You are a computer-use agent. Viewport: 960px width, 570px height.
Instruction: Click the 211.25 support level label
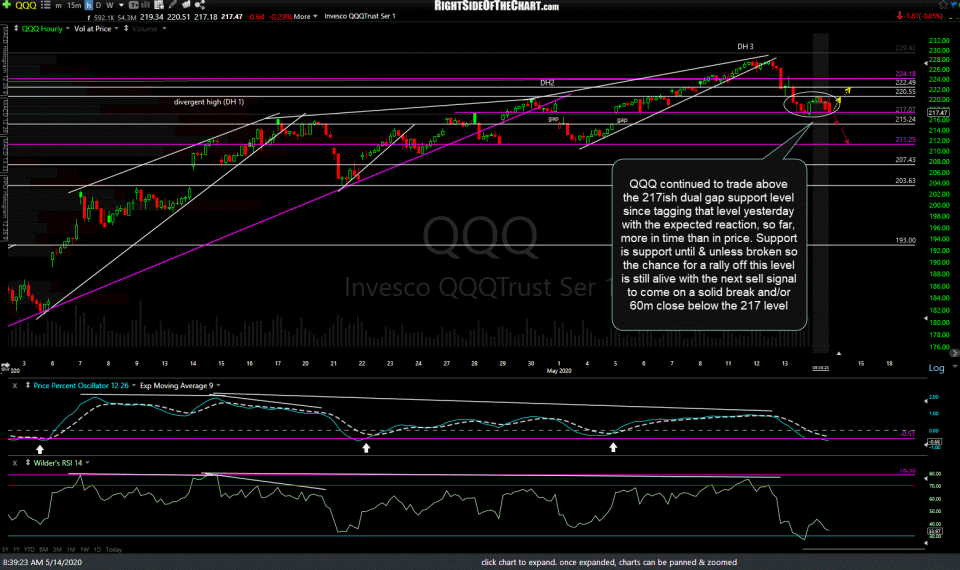(906, 140)
